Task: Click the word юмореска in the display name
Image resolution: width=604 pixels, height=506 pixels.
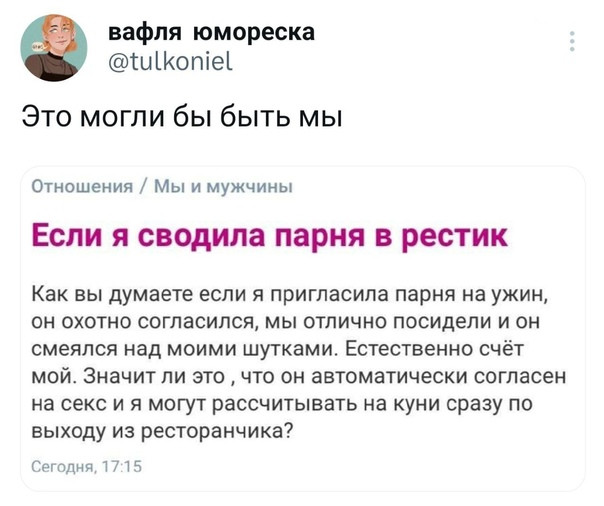Action: 253,33
